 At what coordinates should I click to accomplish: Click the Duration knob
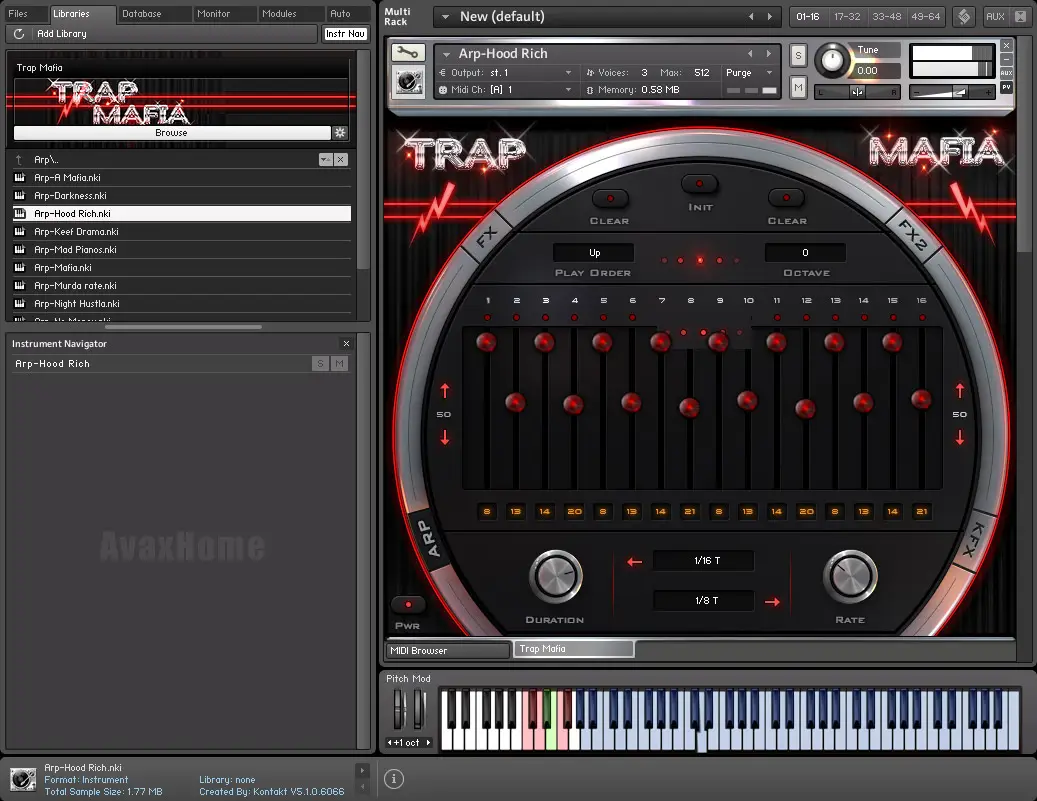pos(556,576)
